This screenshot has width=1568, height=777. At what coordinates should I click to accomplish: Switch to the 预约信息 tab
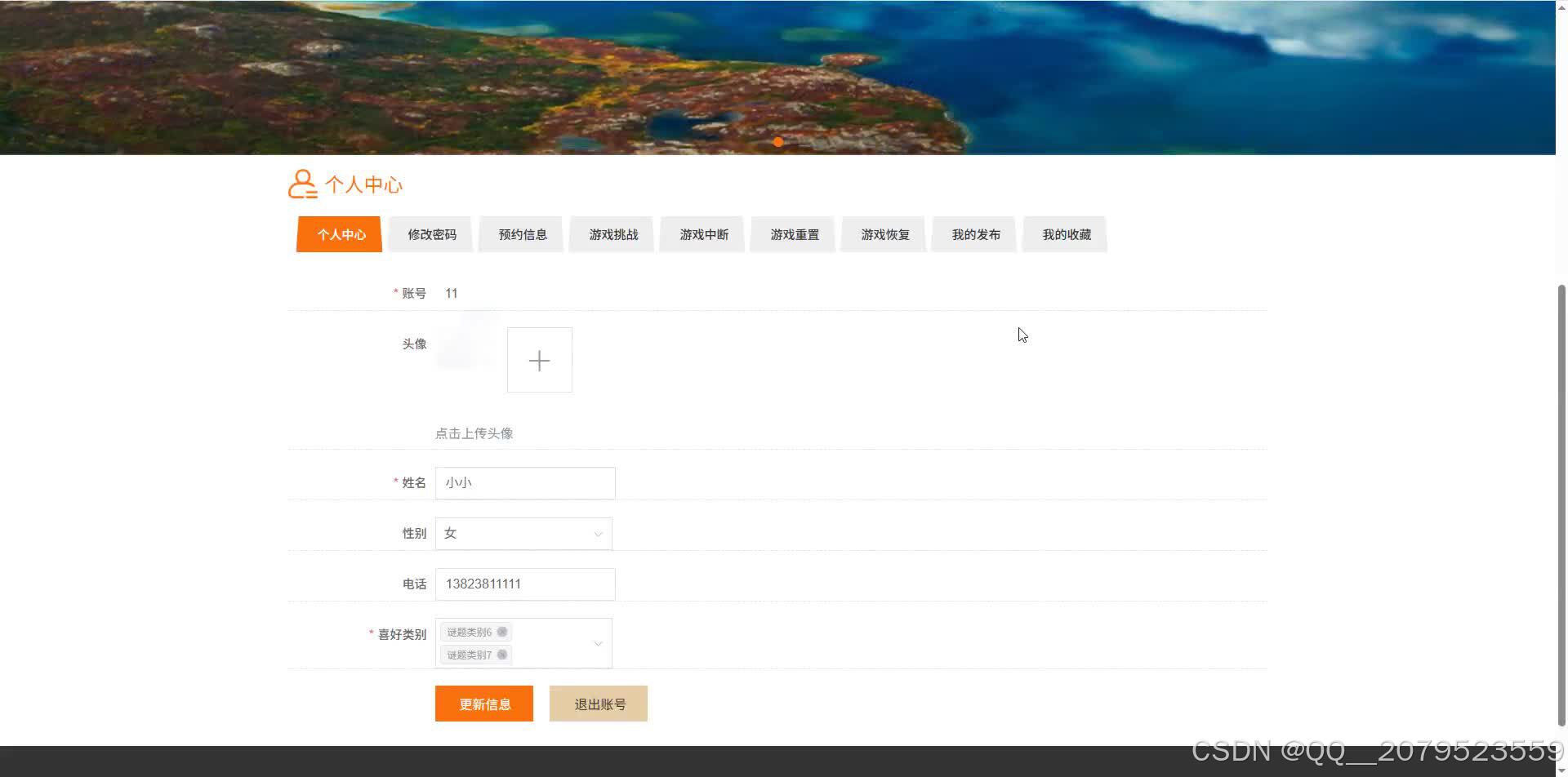[521, 234]
